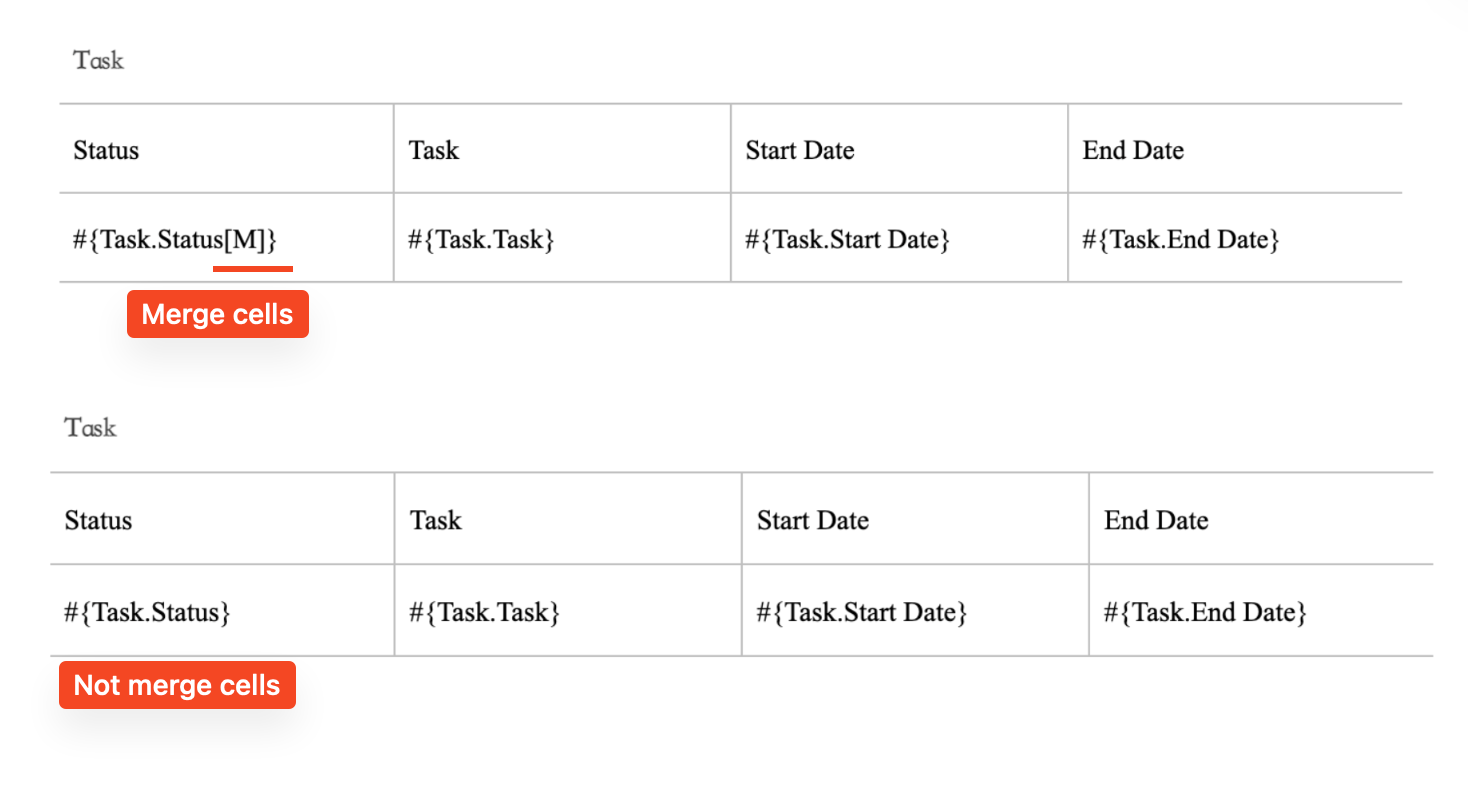Screen dimensions: 1468x808
Task: Click Start Date header in the lower table
Action: (812, 520)
